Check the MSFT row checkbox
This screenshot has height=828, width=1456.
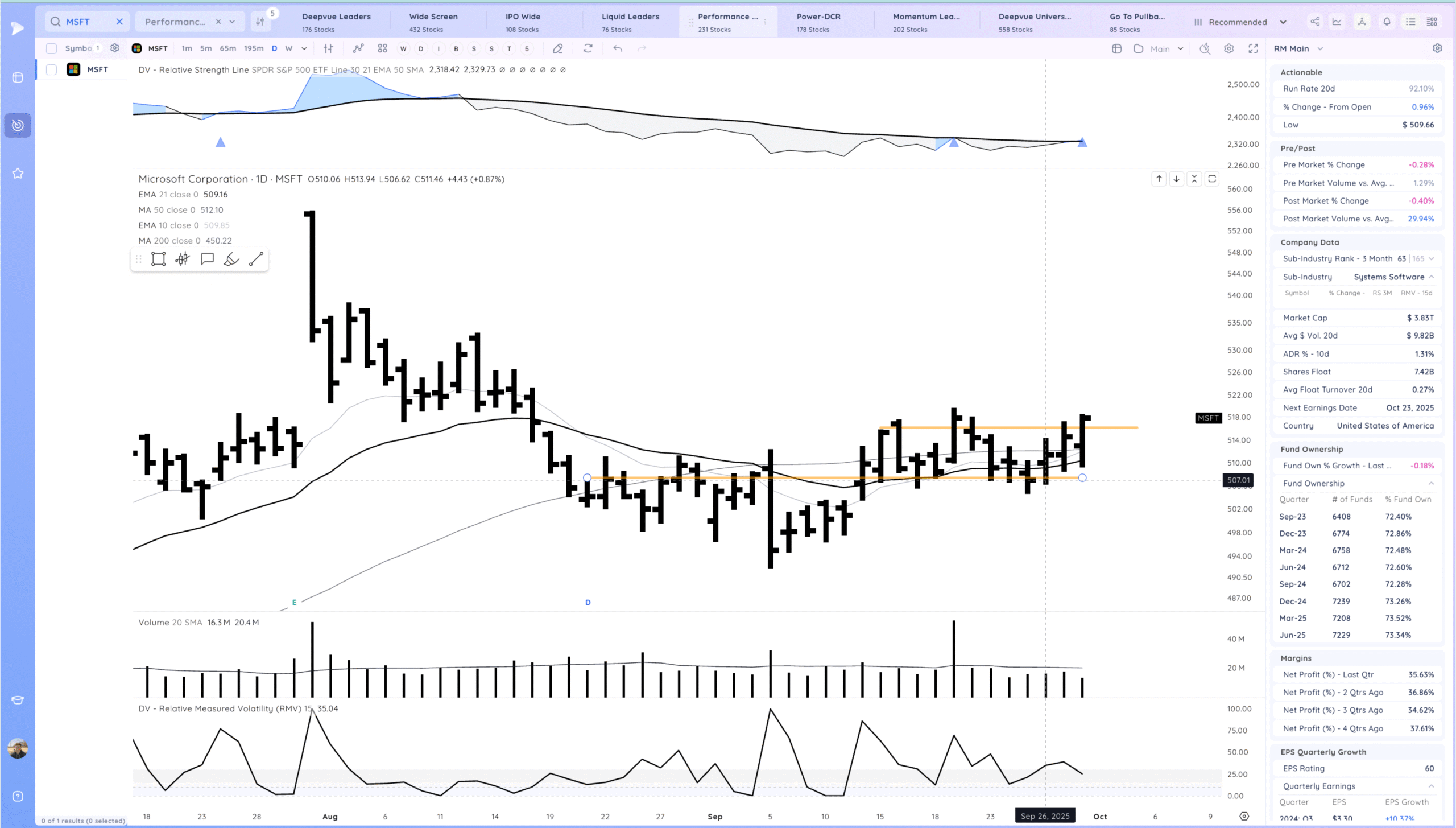pyautogui.click(x=51, y=69)
